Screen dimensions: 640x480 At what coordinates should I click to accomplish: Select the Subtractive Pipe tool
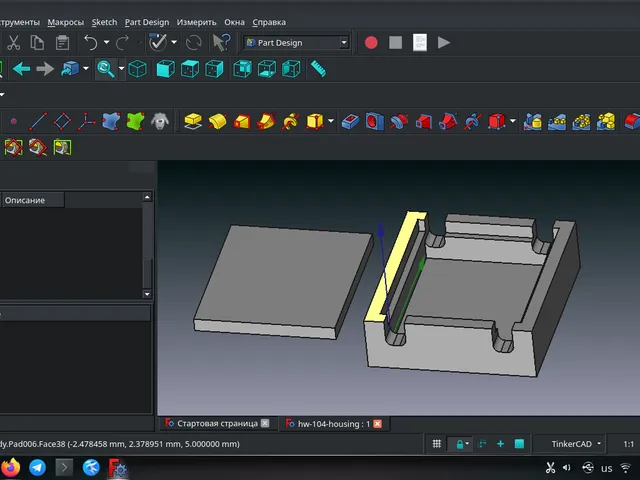tap(448, 121)
